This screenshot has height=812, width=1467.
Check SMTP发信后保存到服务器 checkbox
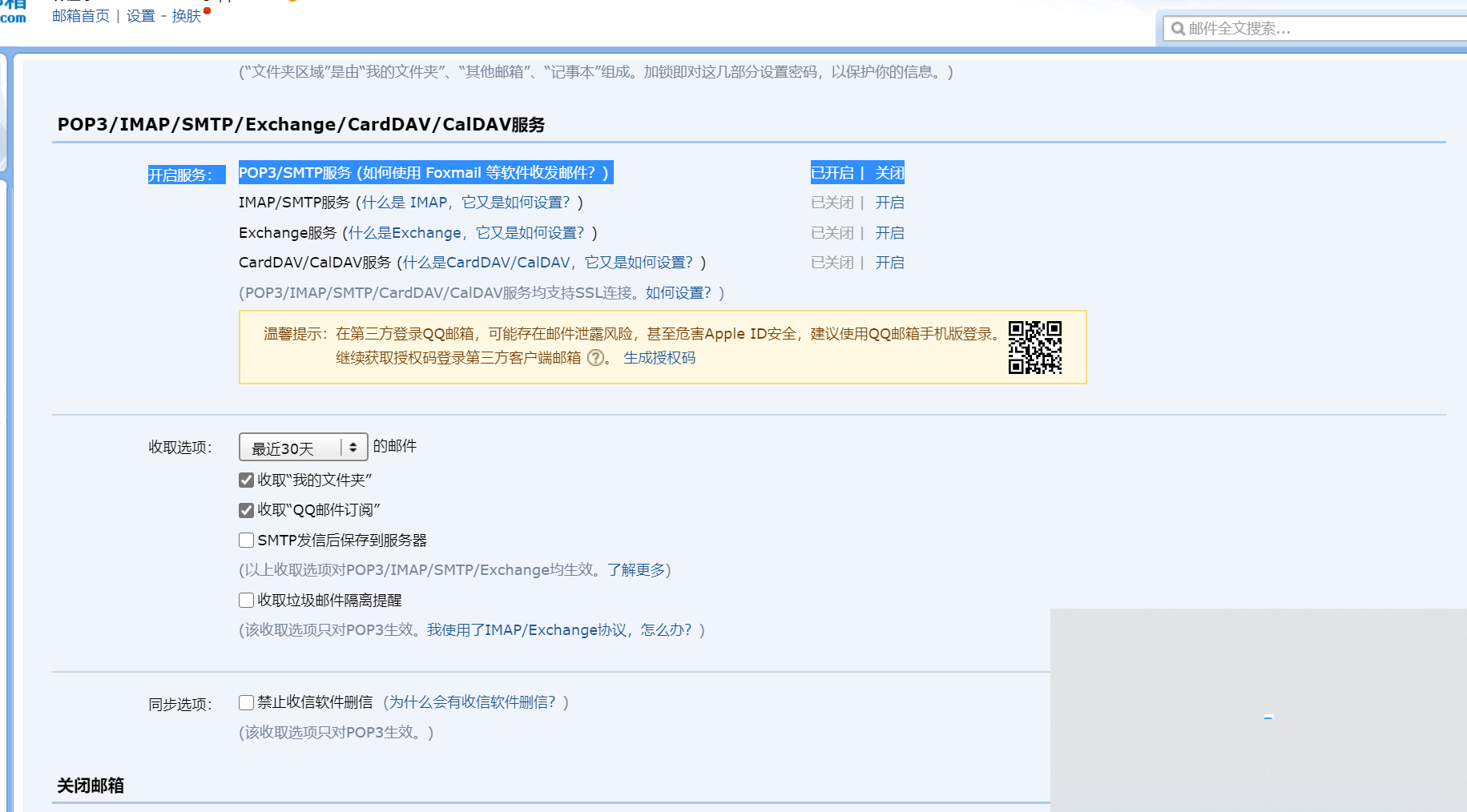coord(247,541)
